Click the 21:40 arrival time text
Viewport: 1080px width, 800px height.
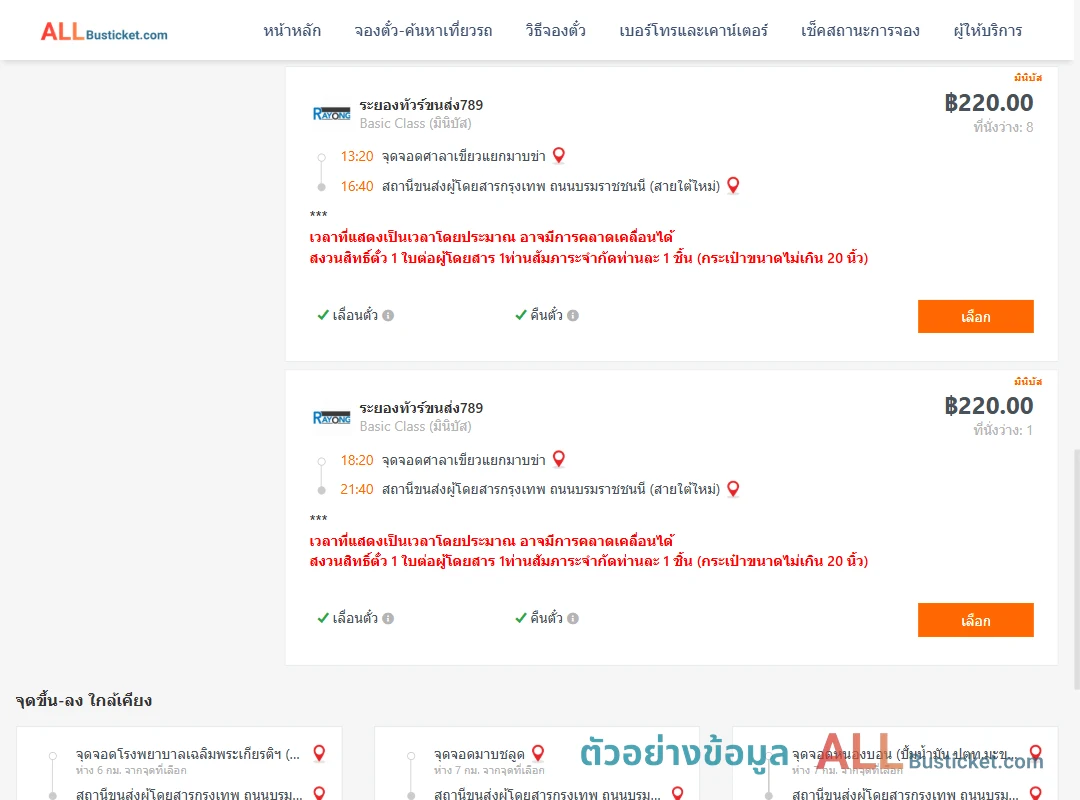(x=357, y=489)
